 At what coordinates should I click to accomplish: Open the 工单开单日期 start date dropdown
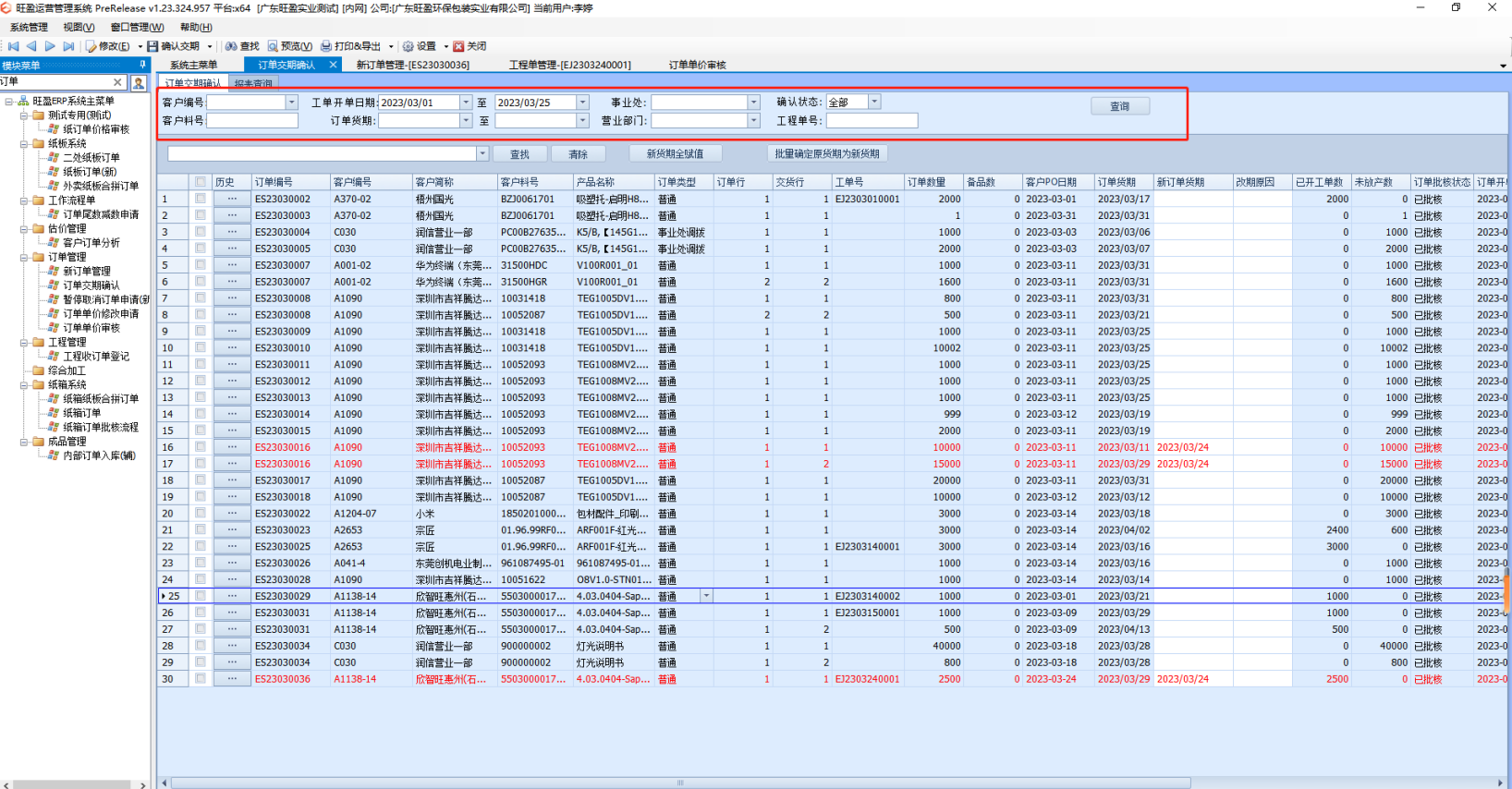(x=466, y=103)
